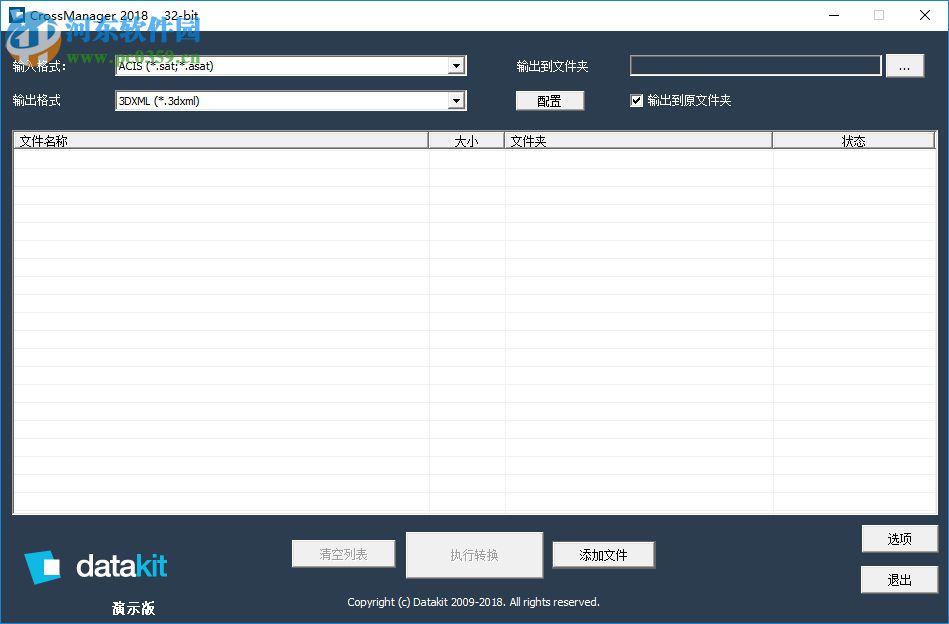Image resolution: width=949 pixels, height=624 pixels.
Task: Uncheck output to original folder option
Action: coord(636,100)
